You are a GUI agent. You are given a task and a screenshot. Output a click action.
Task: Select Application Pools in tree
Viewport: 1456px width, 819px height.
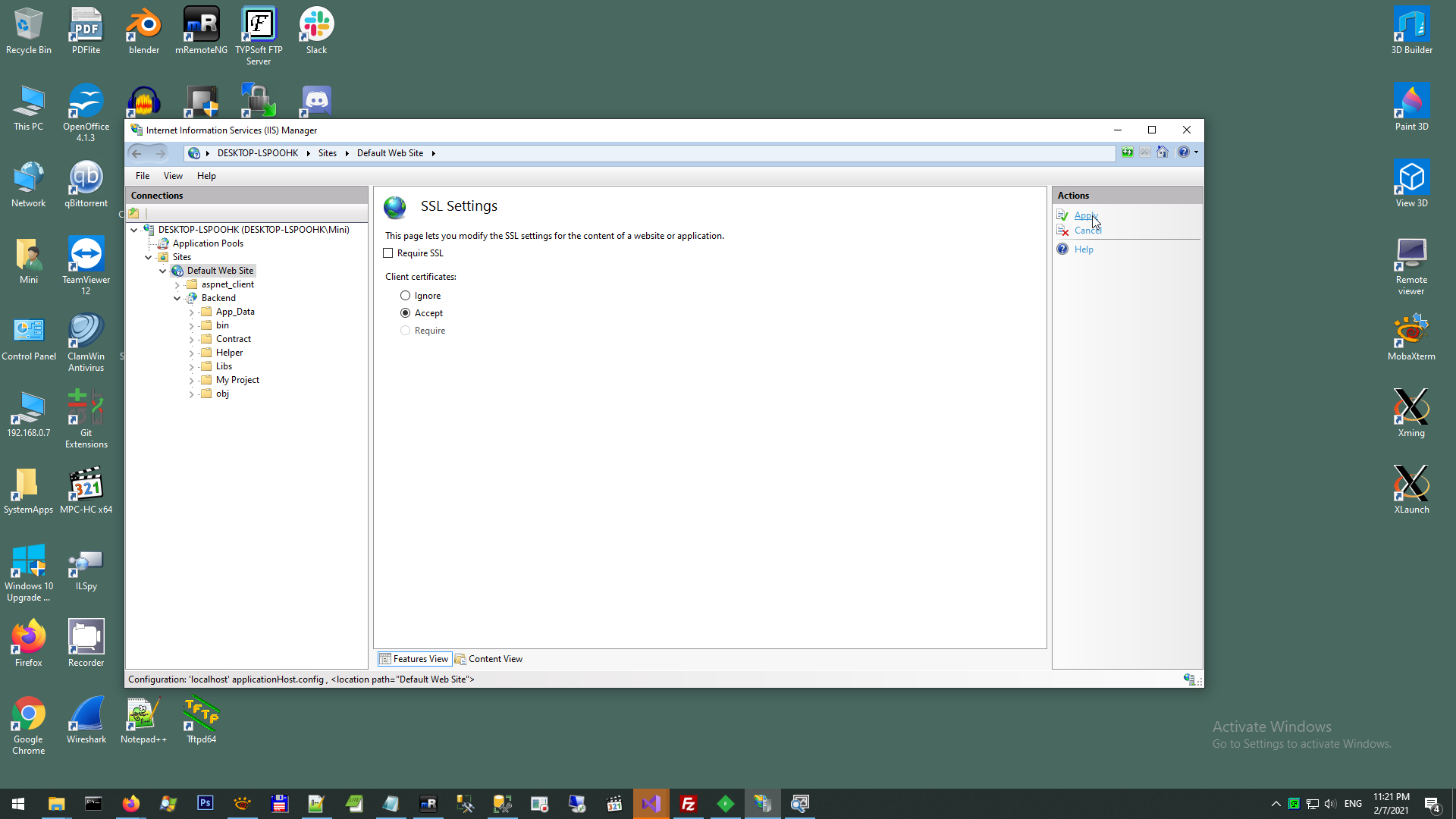208,243
